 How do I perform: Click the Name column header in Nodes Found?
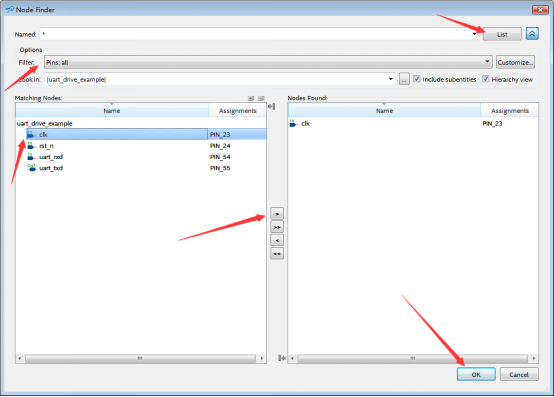pos(384,111)
